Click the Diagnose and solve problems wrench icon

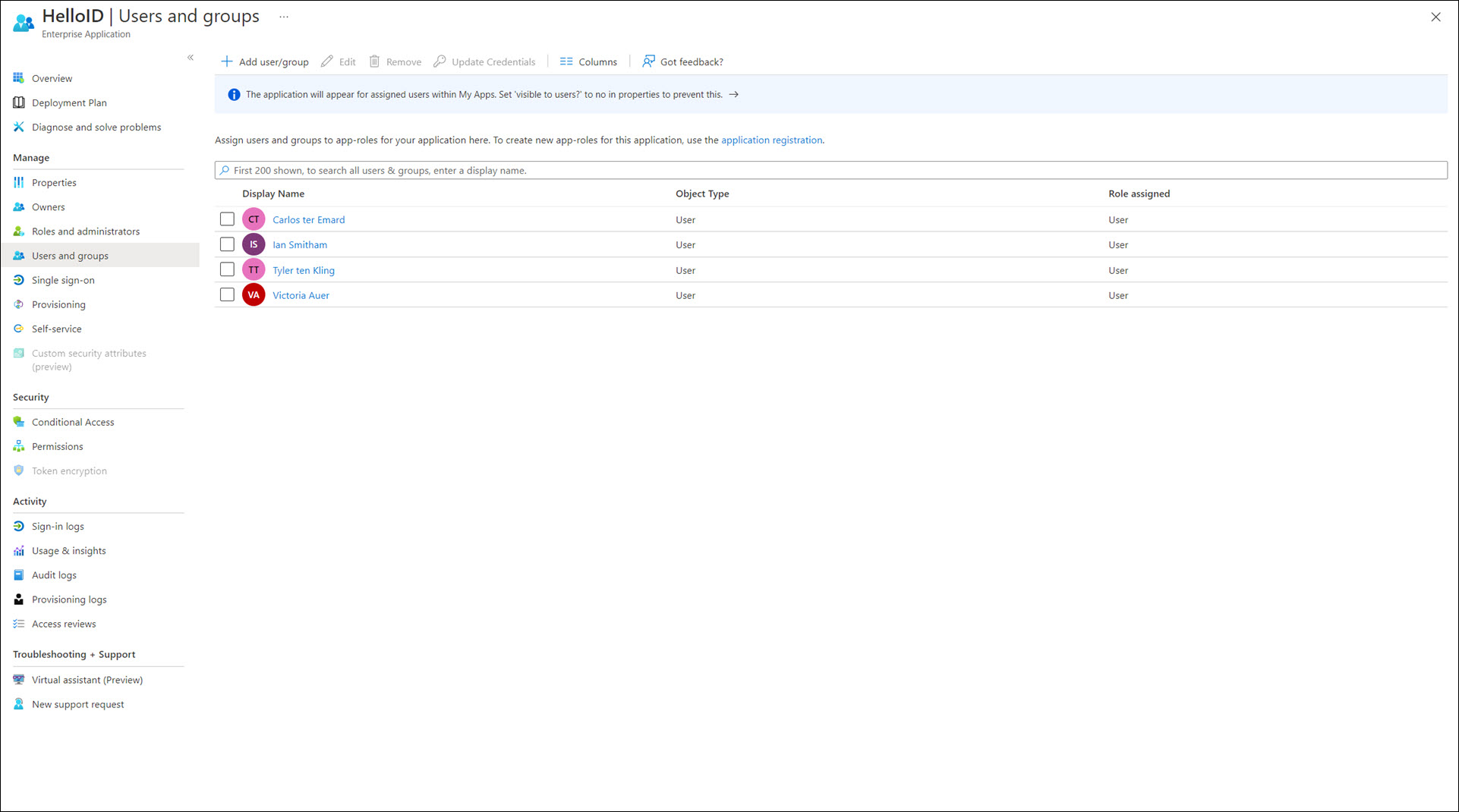[x=19, y=127]
